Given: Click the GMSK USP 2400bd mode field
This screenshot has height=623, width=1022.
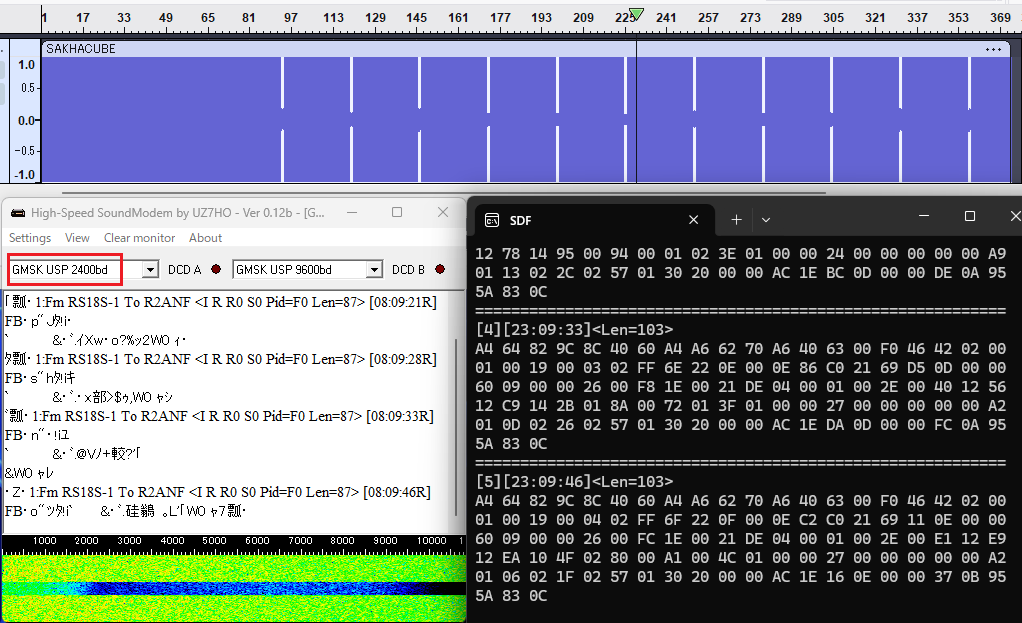Looking at the screenshot, I should point(76,270).
